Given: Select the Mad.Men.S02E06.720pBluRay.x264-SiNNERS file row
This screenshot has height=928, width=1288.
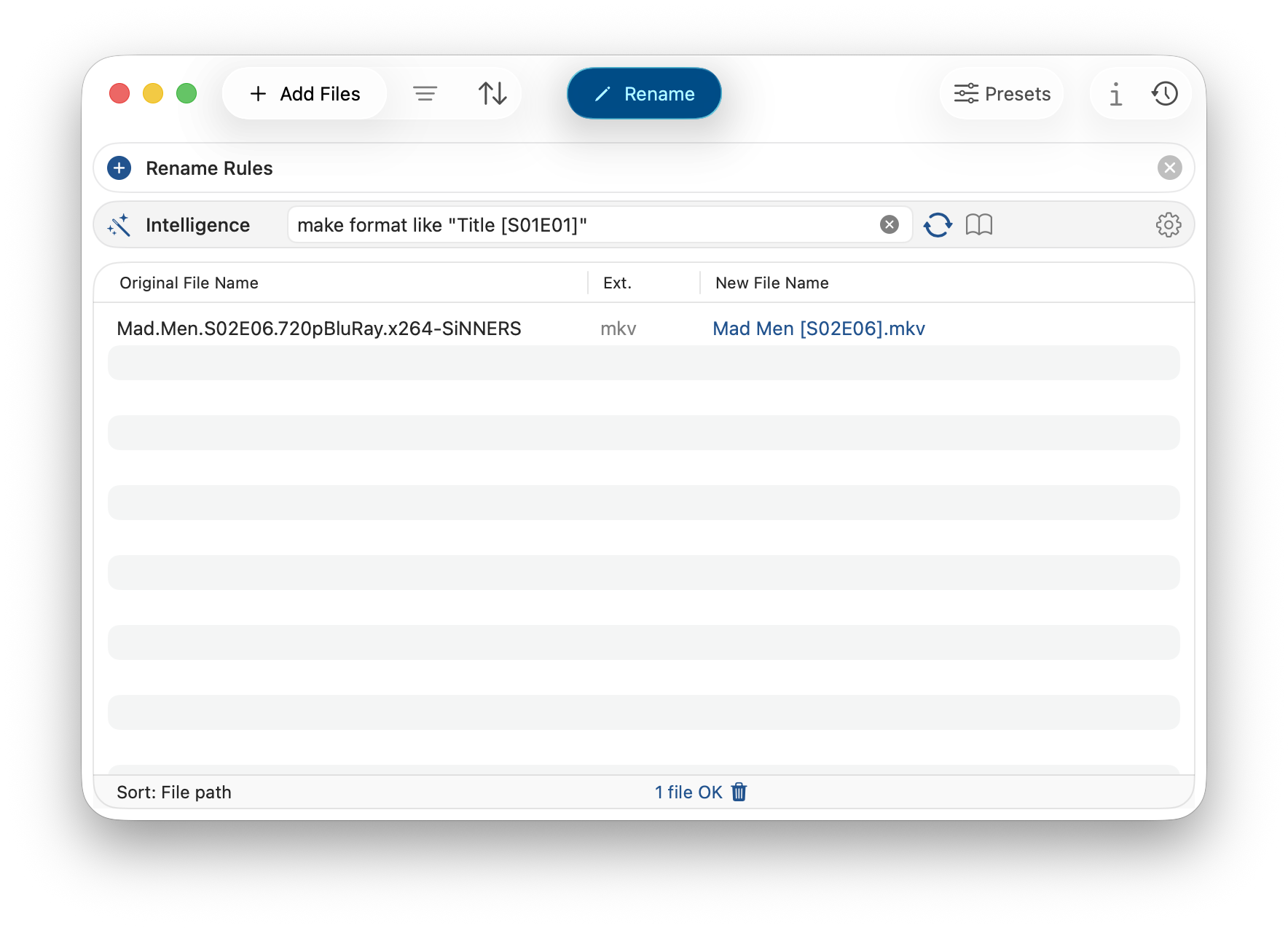Looking at the screenshot, I should (644, 329).
